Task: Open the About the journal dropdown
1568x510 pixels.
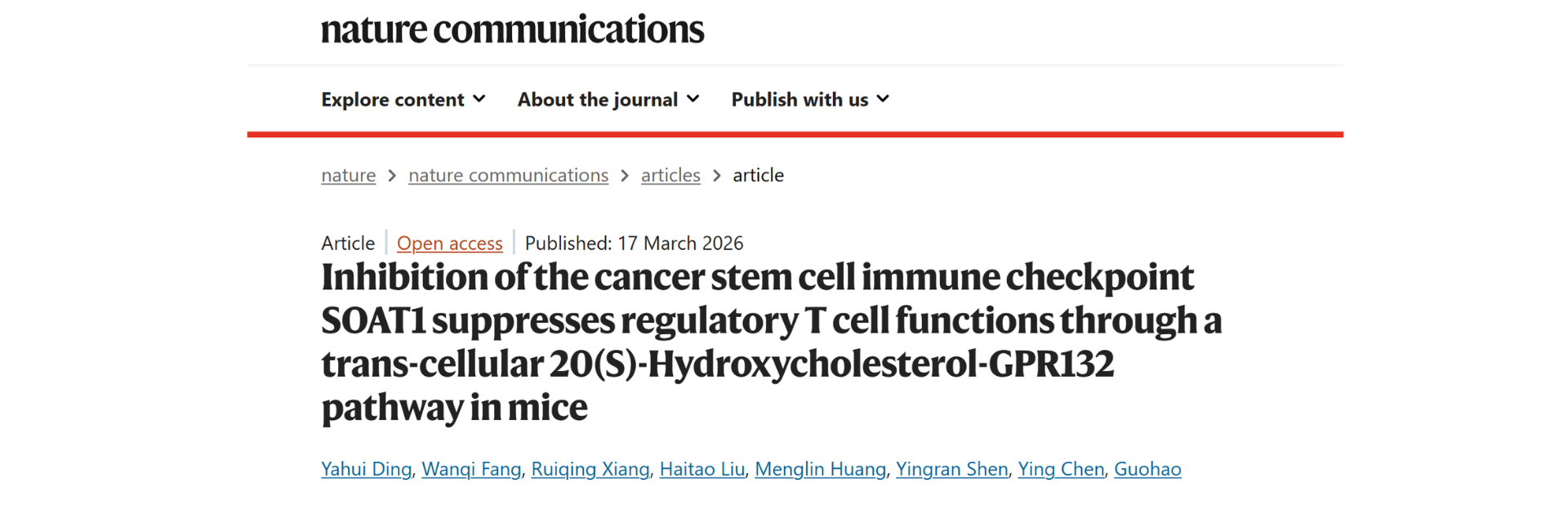Action: pos(598,100)
